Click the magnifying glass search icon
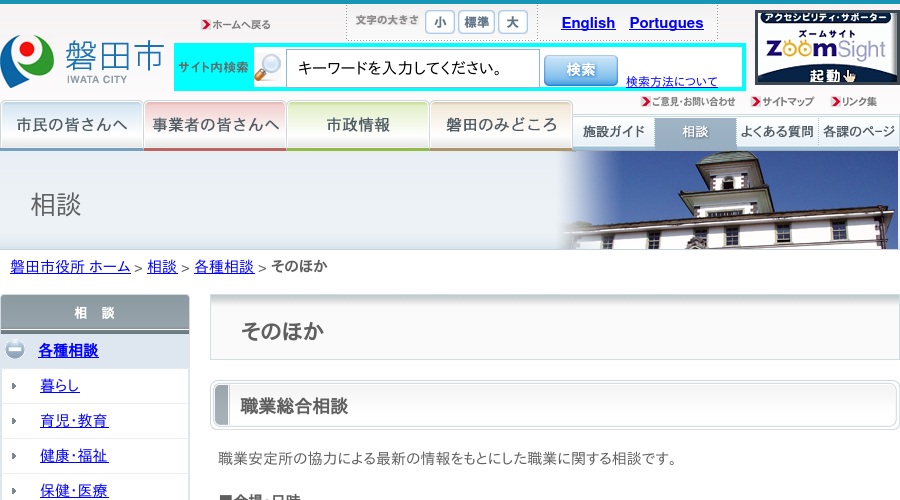The width and height of the screenshot is (900, 500). 268,68
